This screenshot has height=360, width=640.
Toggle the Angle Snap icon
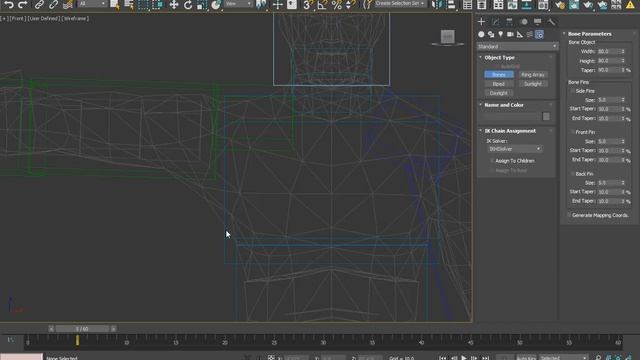tap(322, 4)
